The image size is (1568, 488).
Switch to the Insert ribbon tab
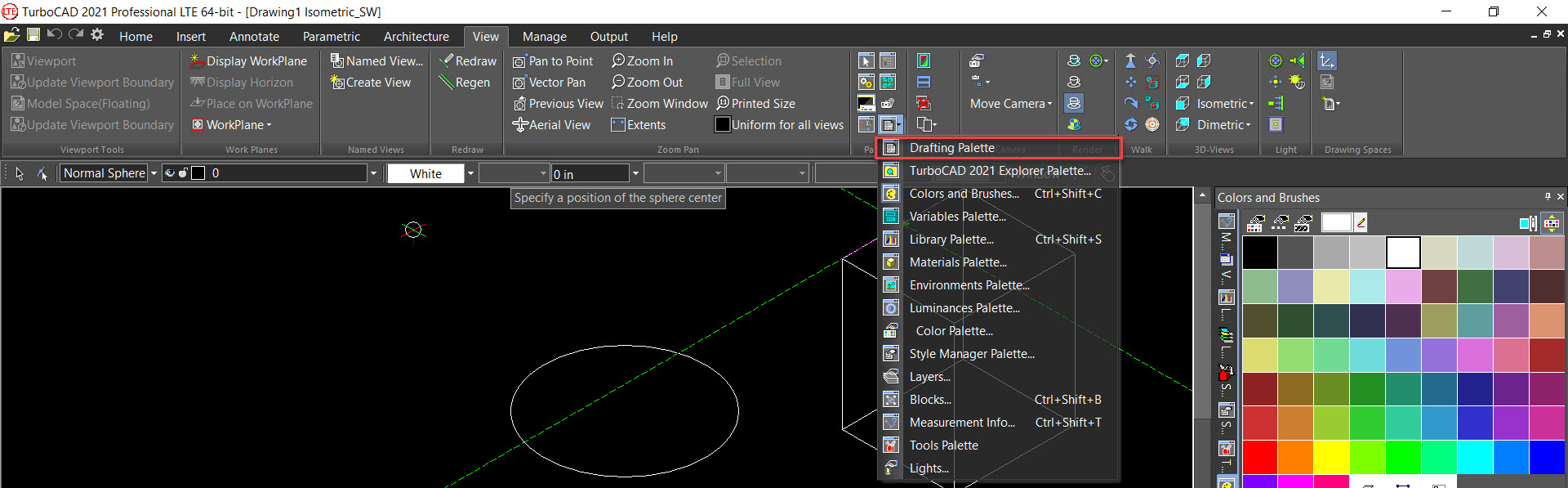tap(190, 36)
